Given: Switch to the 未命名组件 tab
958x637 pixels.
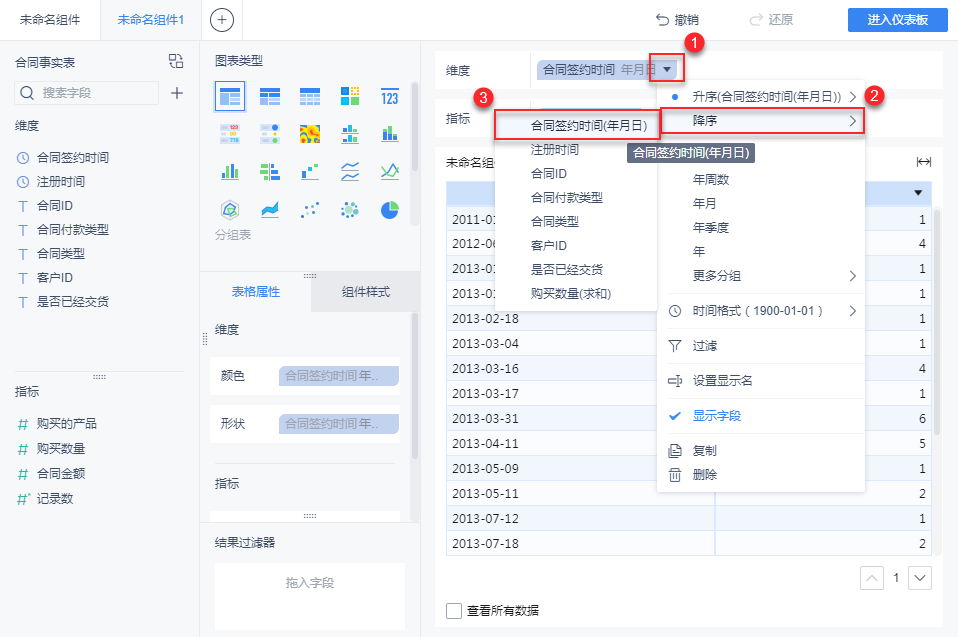Looking at the screenshot, I should coord(49,20).
